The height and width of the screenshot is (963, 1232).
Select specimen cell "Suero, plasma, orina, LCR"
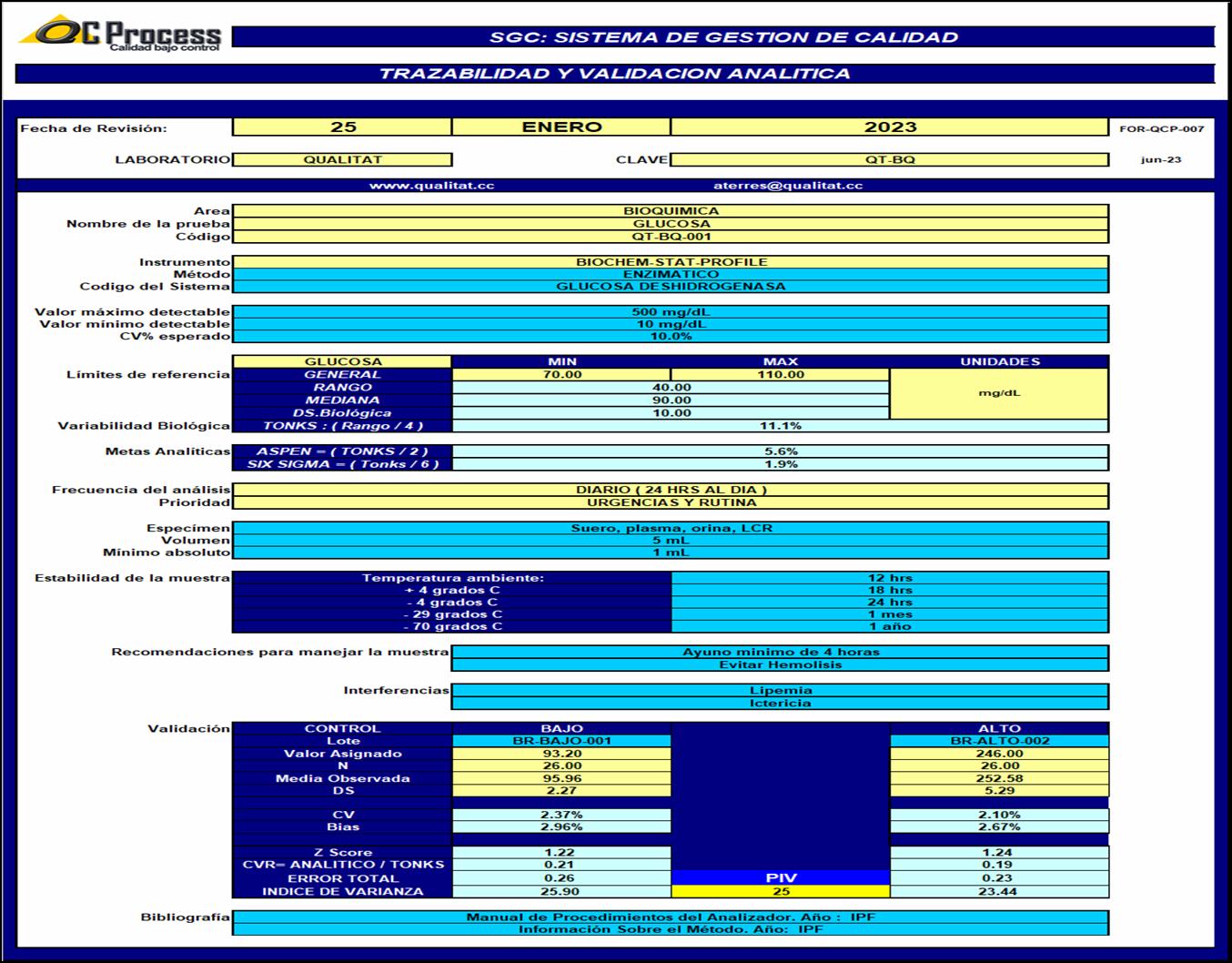(x=671, y=528)
